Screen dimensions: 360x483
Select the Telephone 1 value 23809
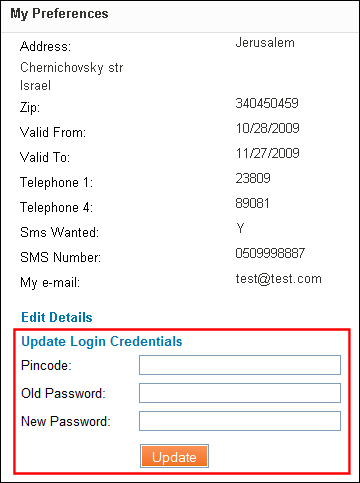point(253,178)
